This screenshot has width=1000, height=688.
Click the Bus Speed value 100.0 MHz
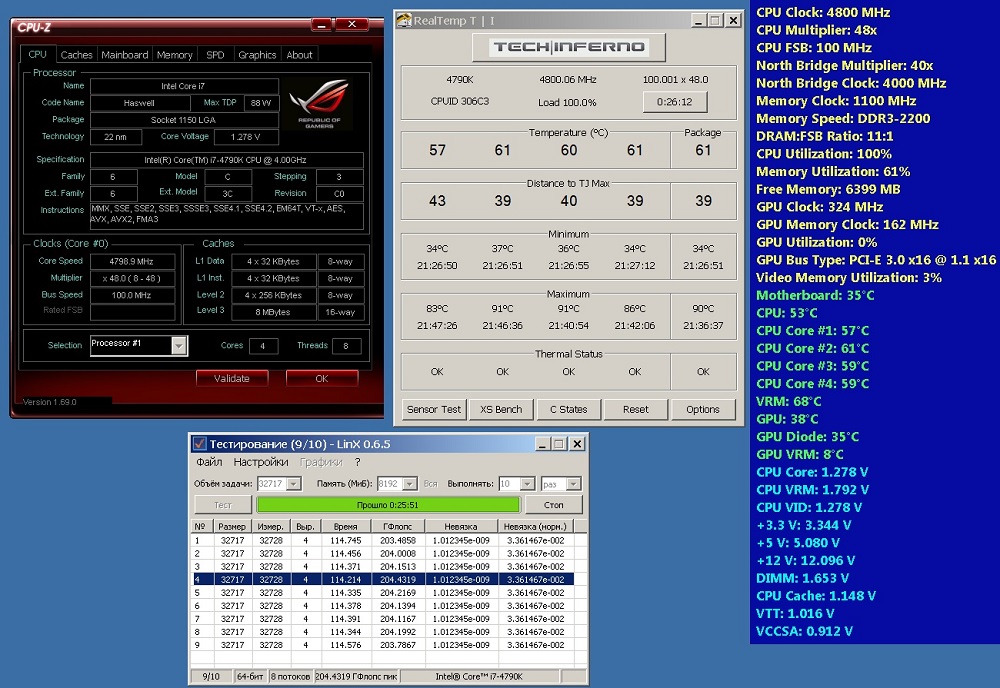click(132, 295)
